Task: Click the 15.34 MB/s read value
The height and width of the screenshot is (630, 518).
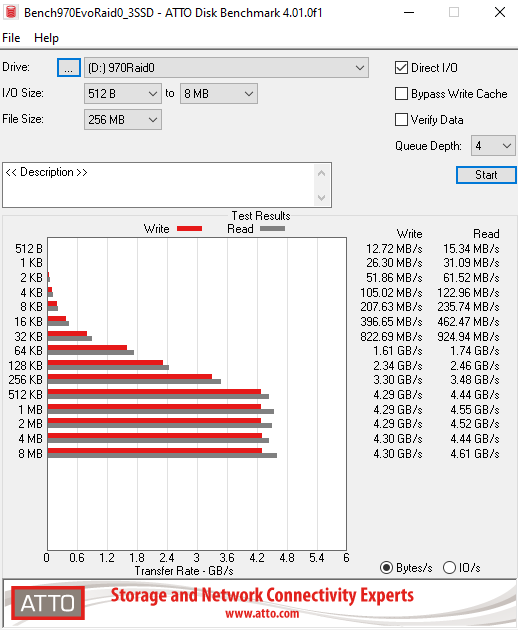Action: click(x=471, y=249)
